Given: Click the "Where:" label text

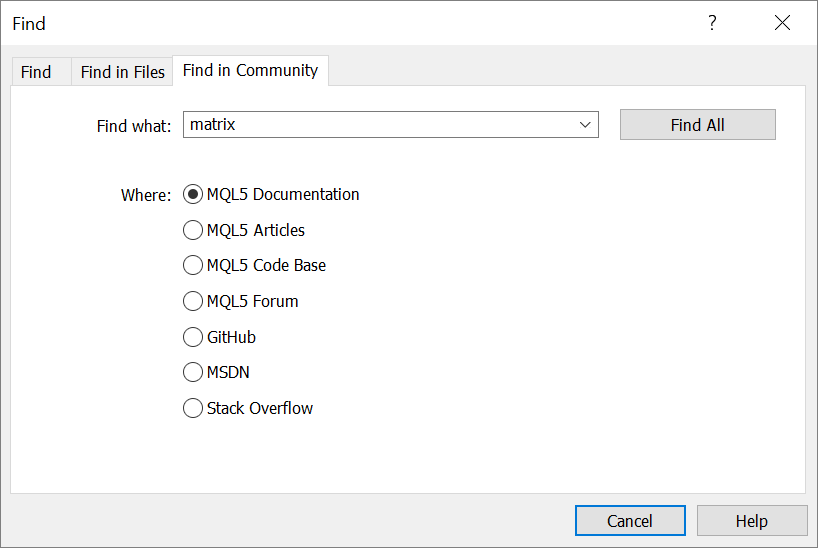Looking at the screenshot, I should pyautogui.click(x=146, y=195).
